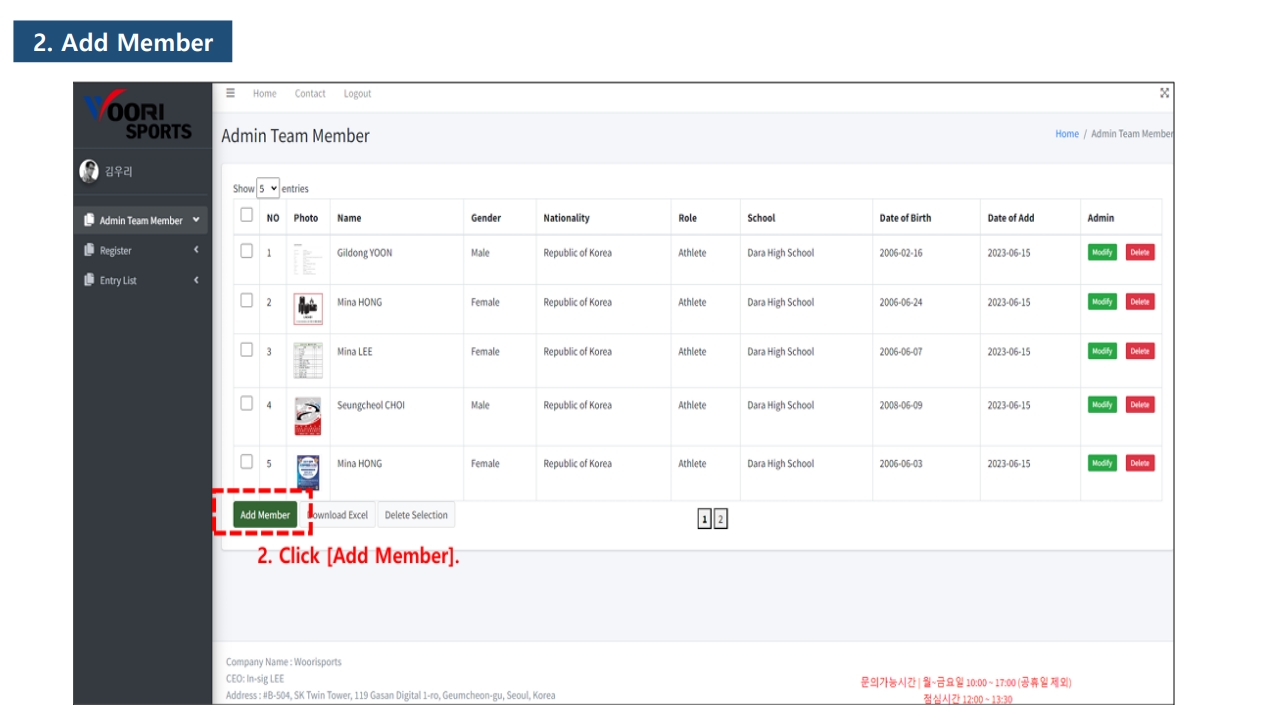The width and height of the screenshot is (1280, 720).
Task: Click the Entry List sidebar icon
Action: (x=89, y=280)
